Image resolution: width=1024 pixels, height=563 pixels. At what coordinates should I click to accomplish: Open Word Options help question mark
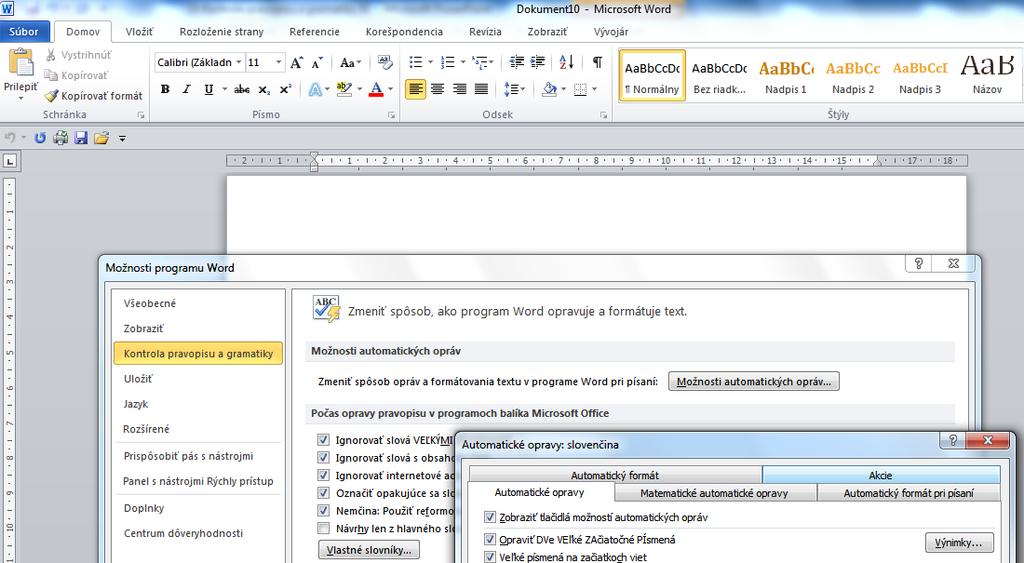(918, 263)
